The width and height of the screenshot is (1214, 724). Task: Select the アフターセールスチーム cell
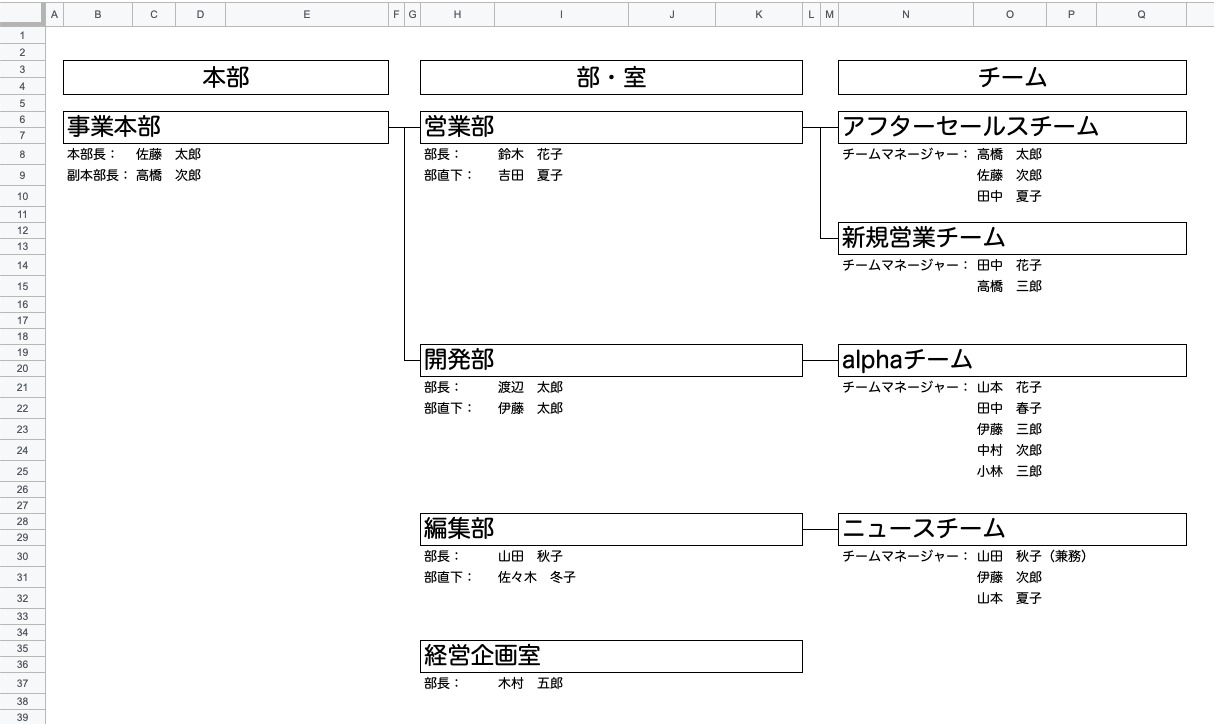(x=1011, y=127)
